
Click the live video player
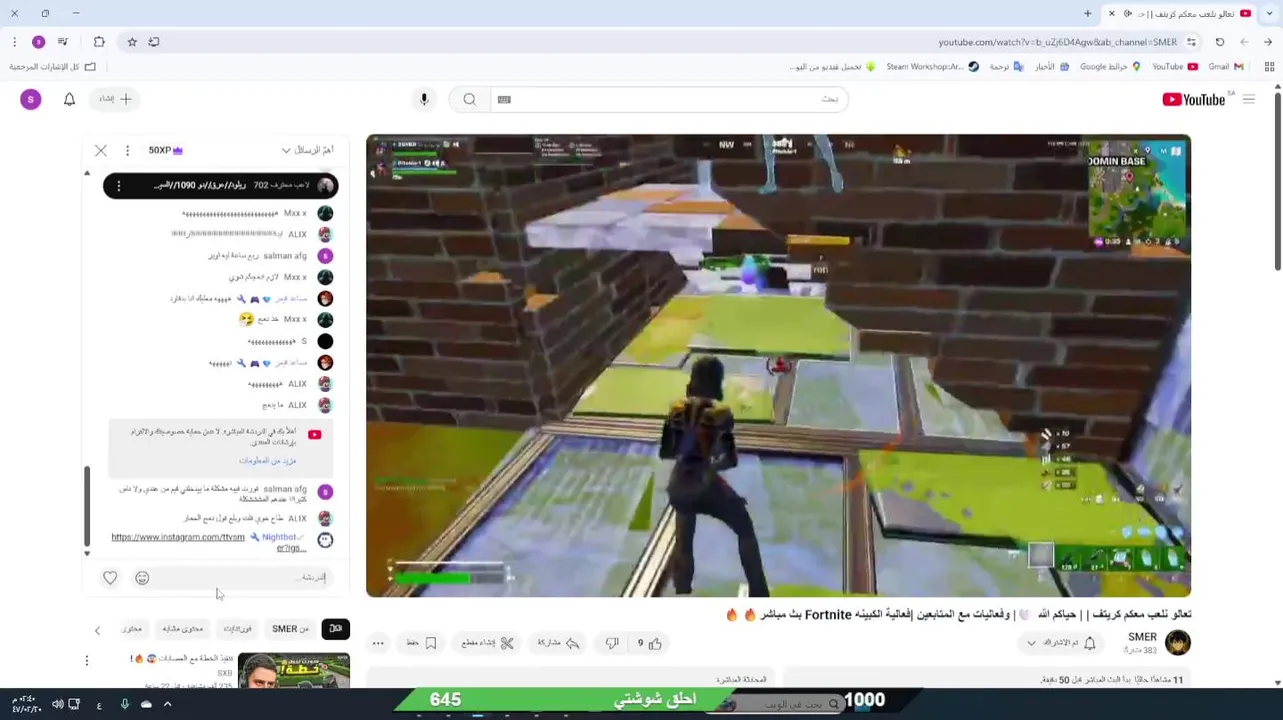pyautogui.click(x=778, y=366)
